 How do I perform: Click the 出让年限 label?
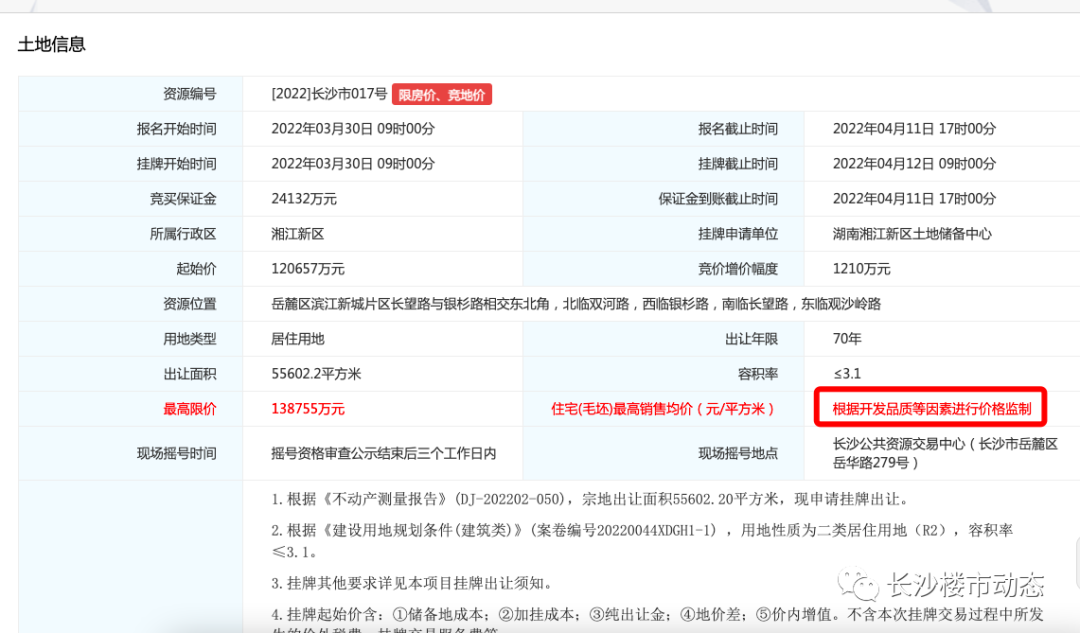tap(751, 339)
